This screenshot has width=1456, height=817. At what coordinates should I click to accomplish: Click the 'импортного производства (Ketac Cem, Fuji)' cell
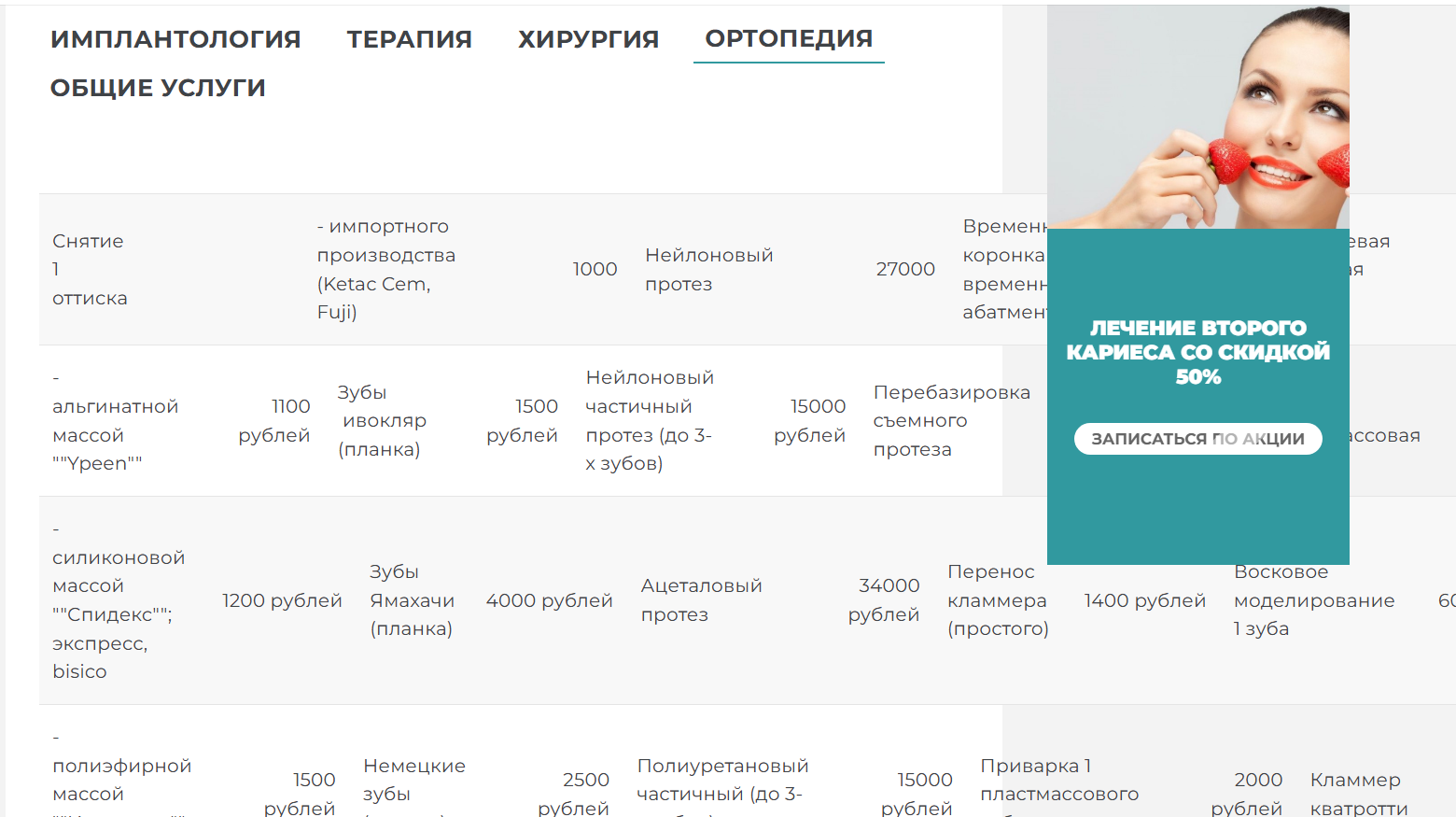(386, 269)
